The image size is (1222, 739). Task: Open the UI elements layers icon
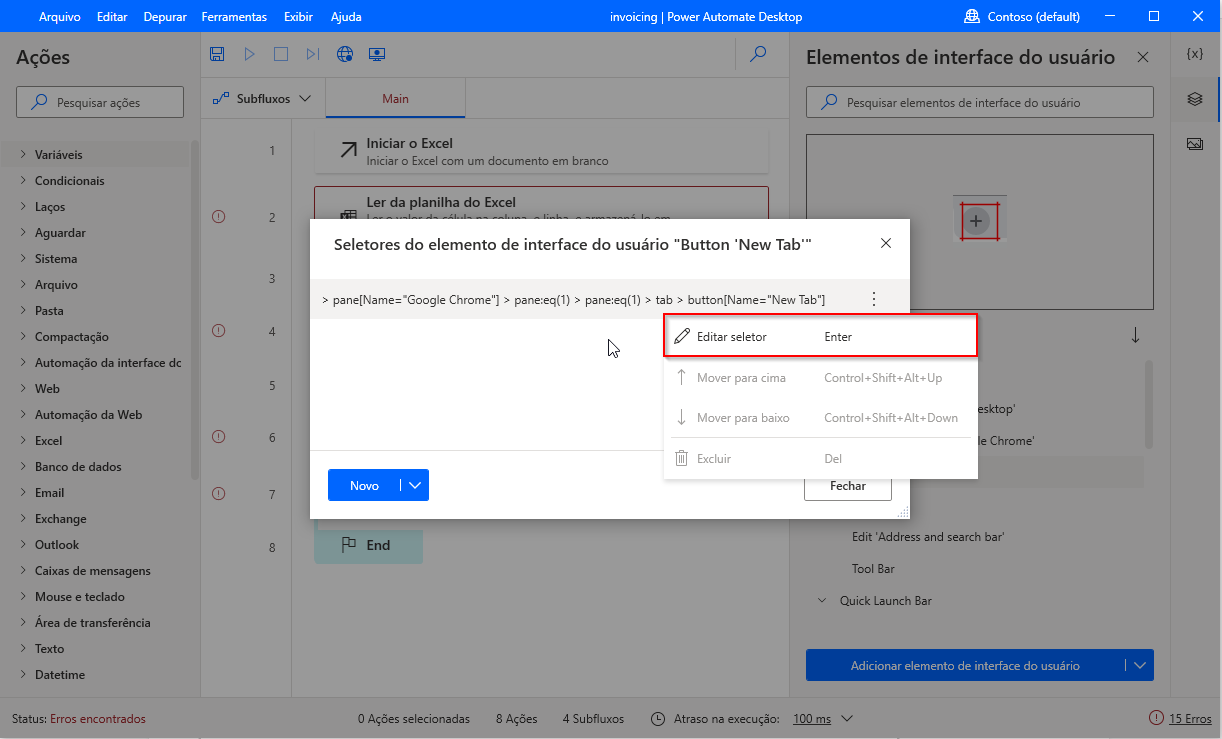pyautogui.click(x=1194, y=99)
